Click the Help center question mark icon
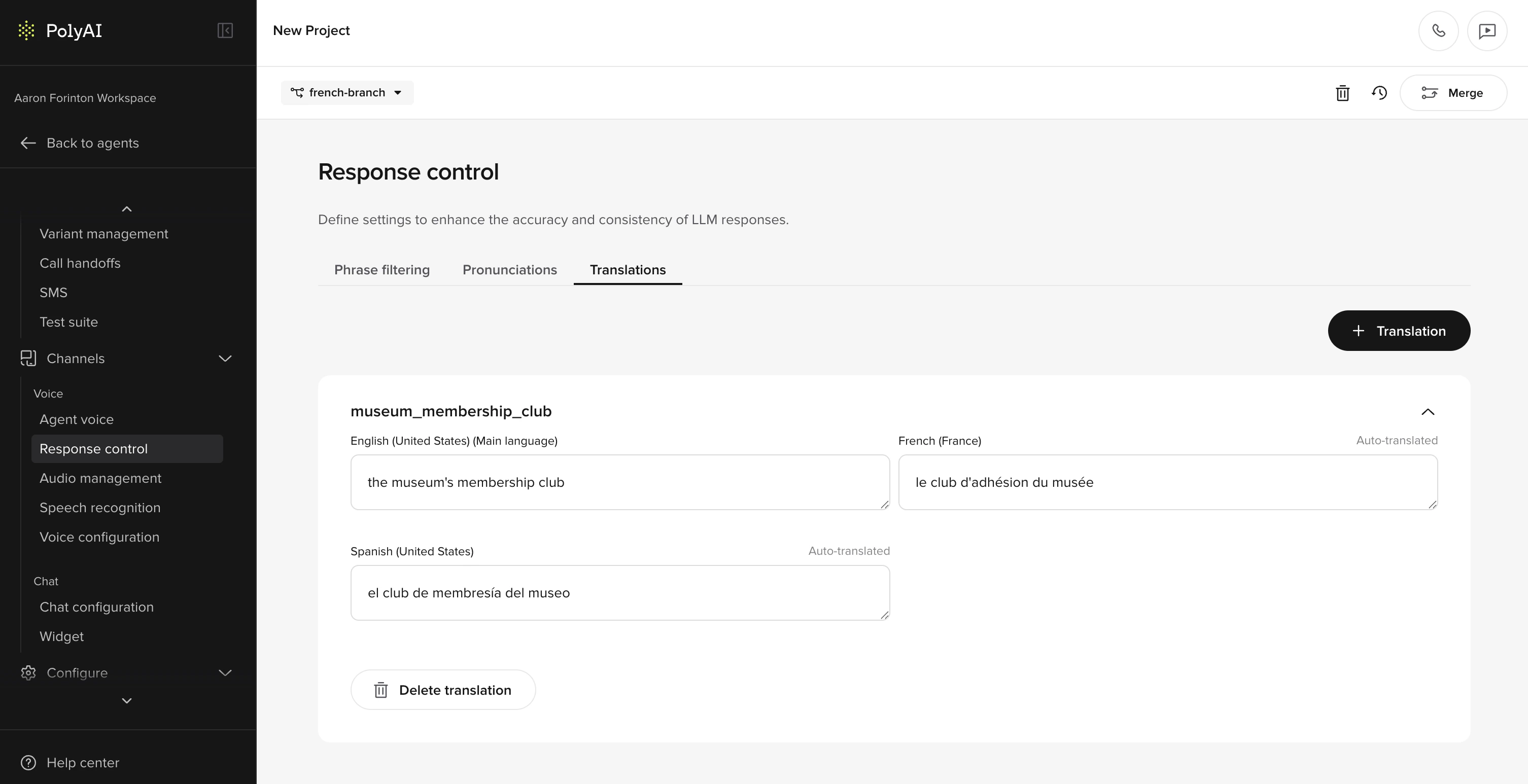The image size is (1528, 784). pos(28,763)
